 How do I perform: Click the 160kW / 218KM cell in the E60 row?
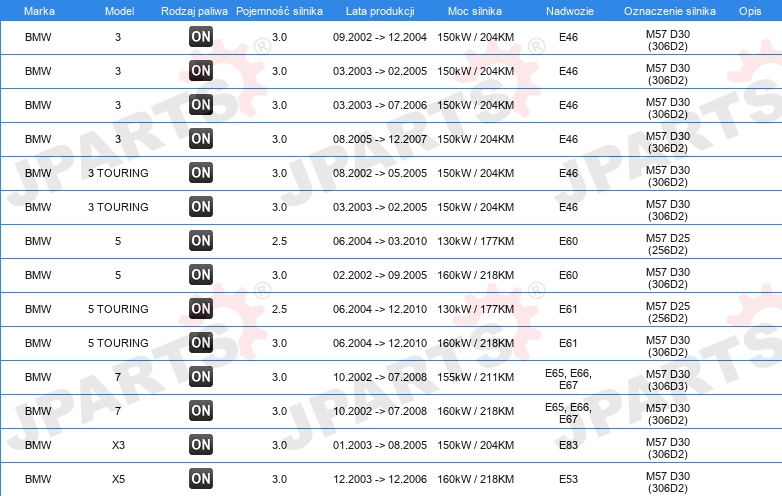point(475,275)
